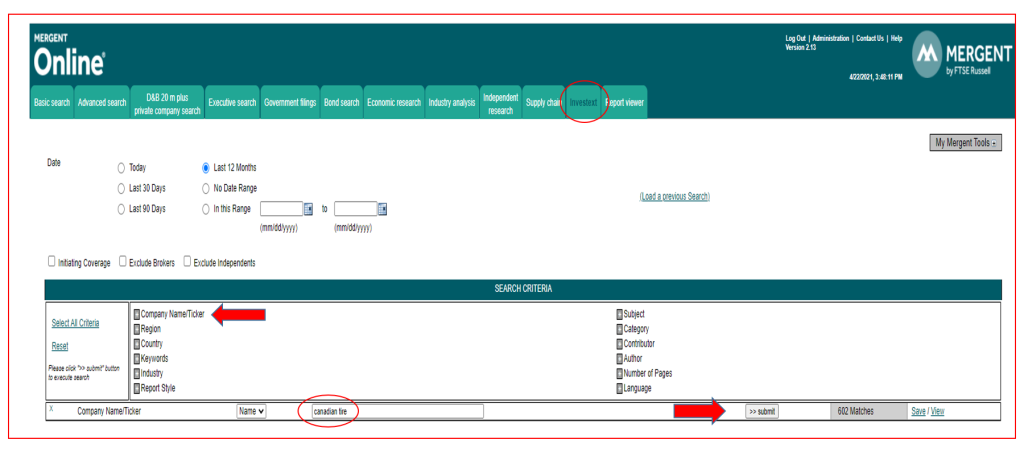Switch to the Government filings tab

pos(290,103)
